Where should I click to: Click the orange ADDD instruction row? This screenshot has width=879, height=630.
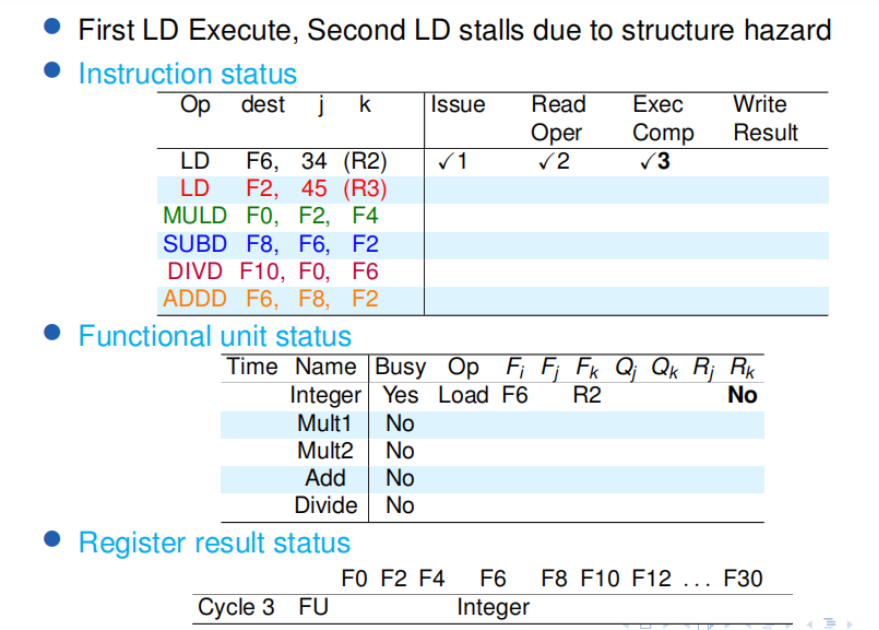coord(270,298)
